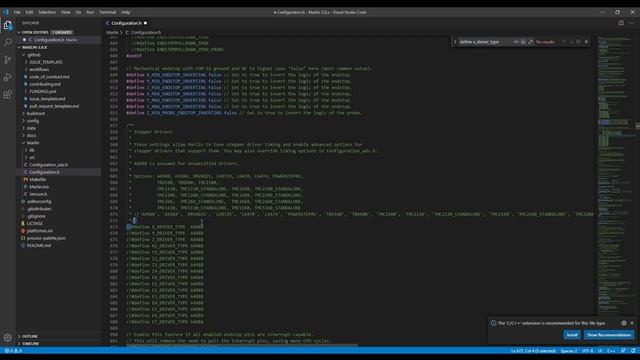
Task: Toggle Find in Selection
Action: coord(578,42)
